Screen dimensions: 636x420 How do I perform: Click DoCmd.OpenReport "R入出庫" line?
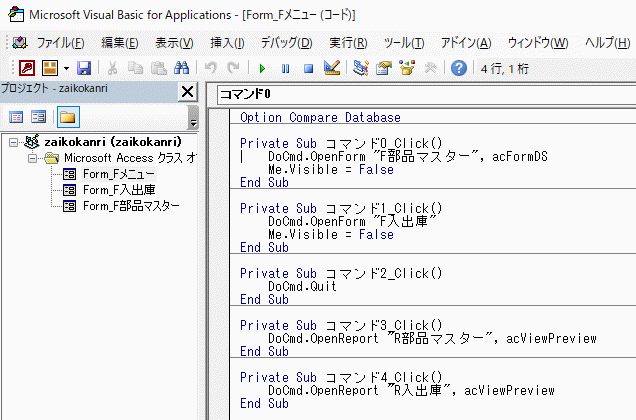tap(411, 390)
